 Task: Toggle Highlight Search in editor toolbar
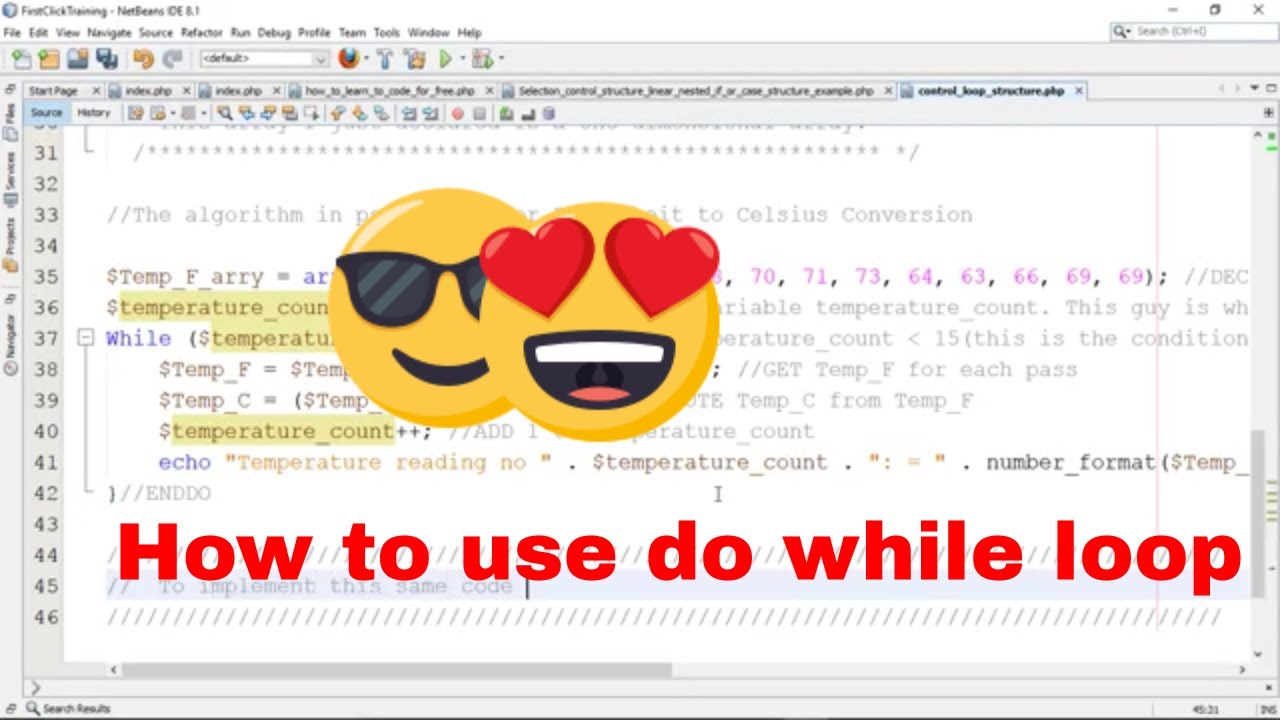coord(287,113)
